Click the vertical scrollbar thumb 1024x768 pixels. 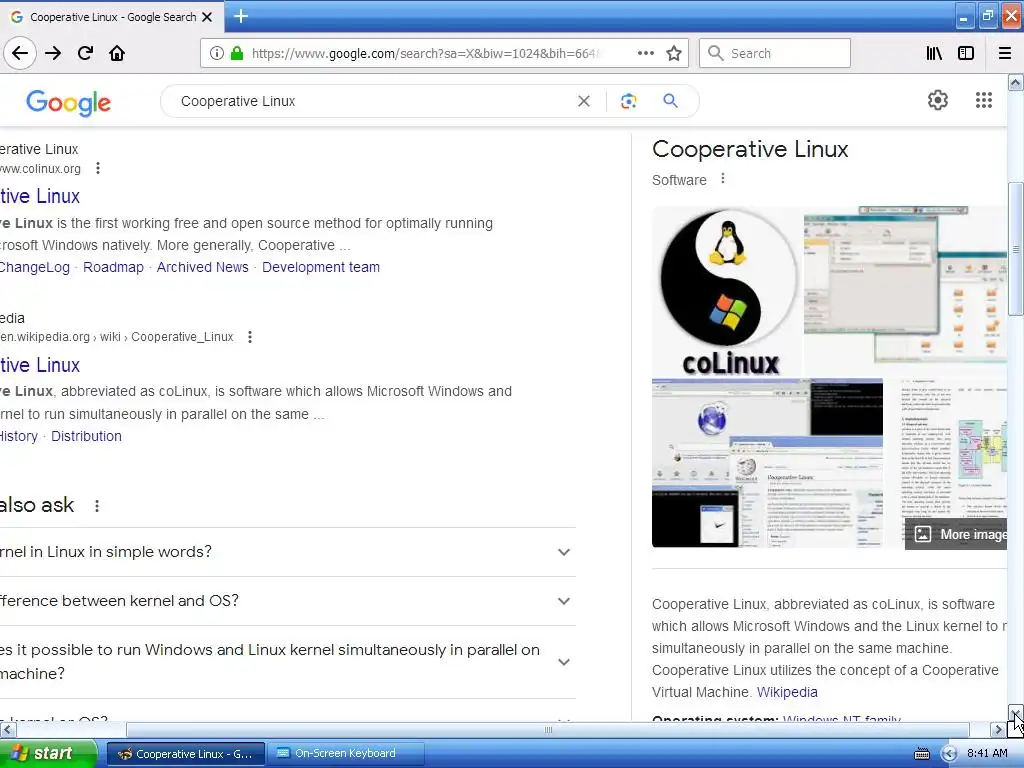click(x=1016, y=249)
